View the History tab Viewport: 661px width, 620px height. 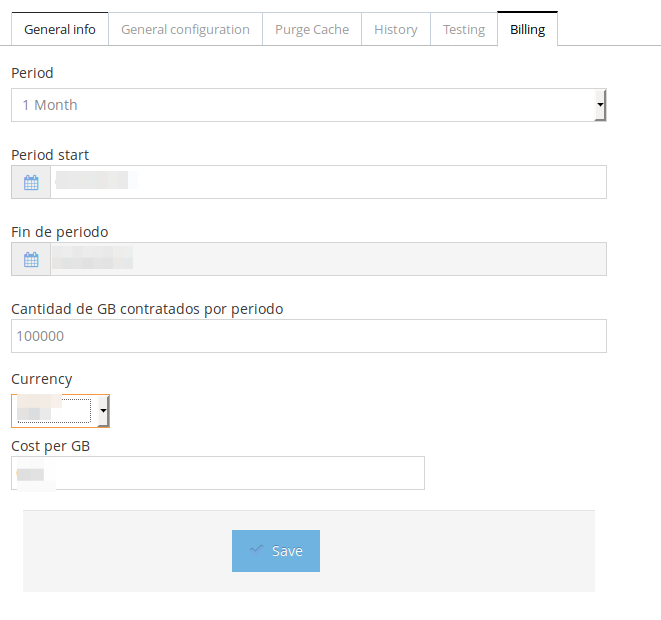point(395,29)
